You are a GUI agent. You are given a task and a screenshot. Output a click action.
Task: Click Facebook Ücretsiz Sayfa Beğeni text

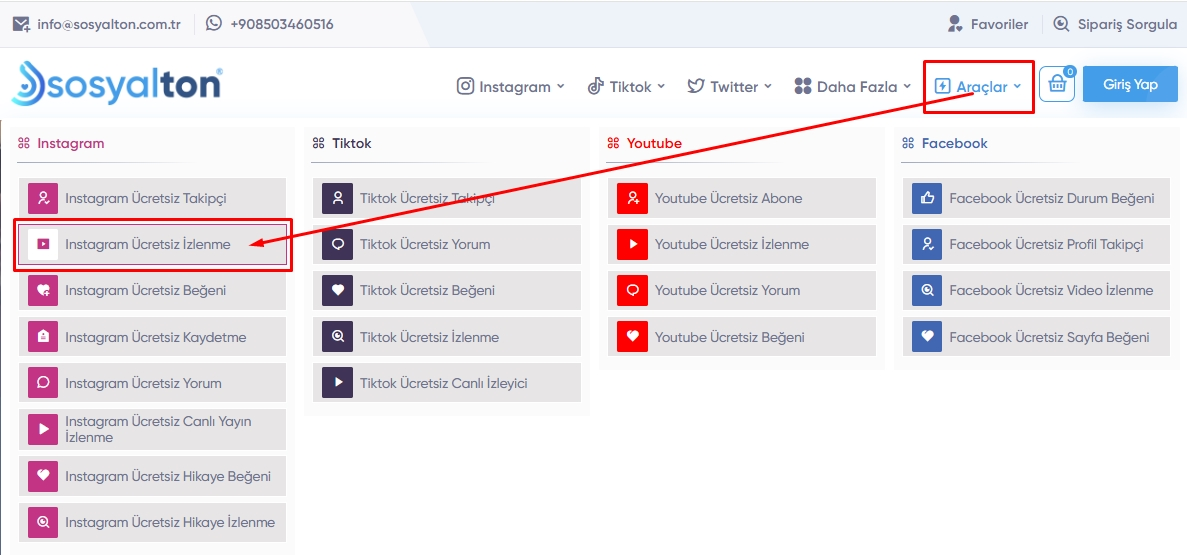tap(1049, 337)
